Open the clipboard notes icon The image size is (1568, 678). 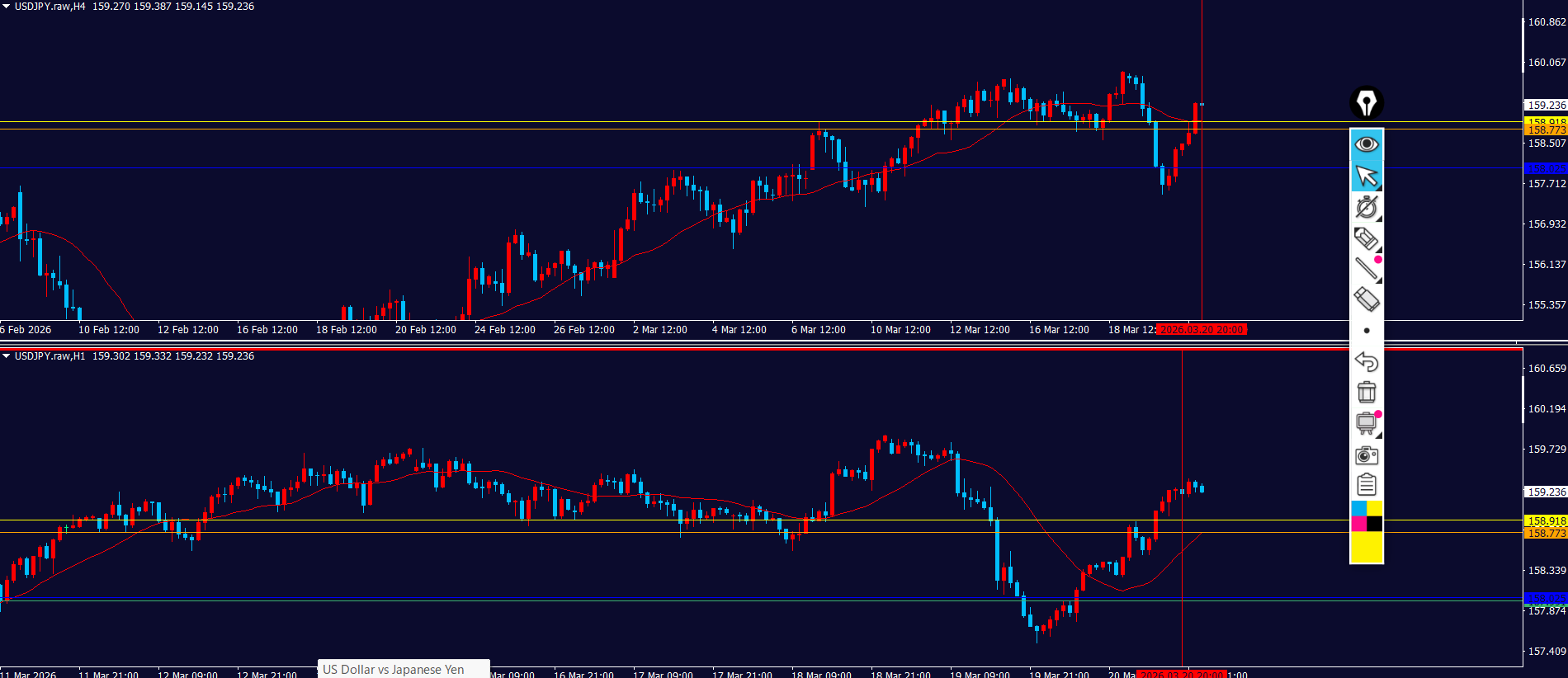coord(1367,485)
